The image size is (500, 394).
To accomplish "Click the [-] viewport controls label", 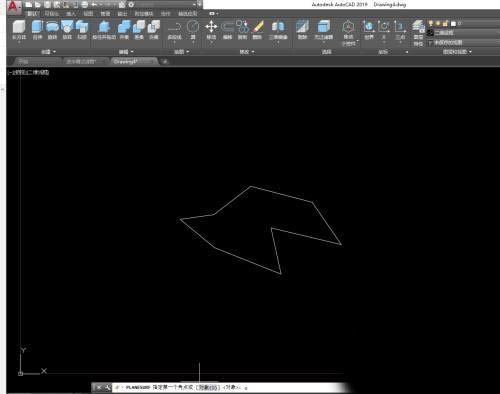I will [10, 72].
